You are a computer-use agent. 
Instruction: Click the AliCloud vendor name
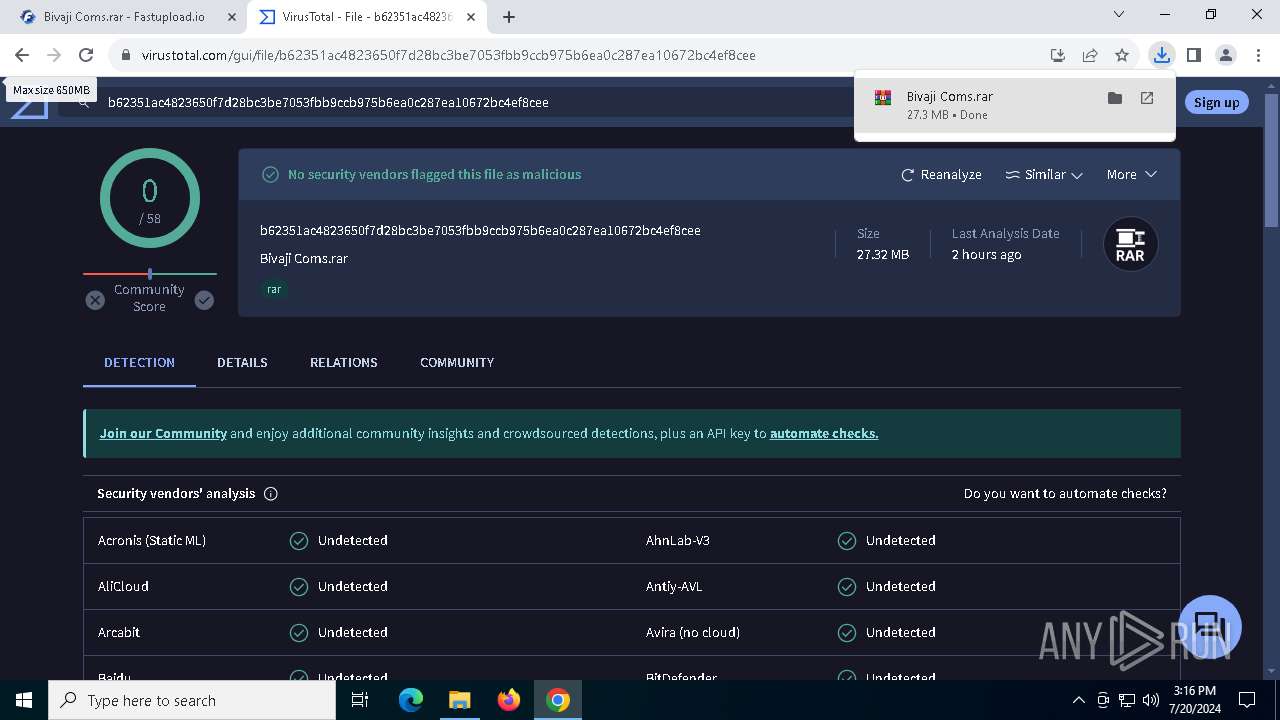[x=123, y=586]
